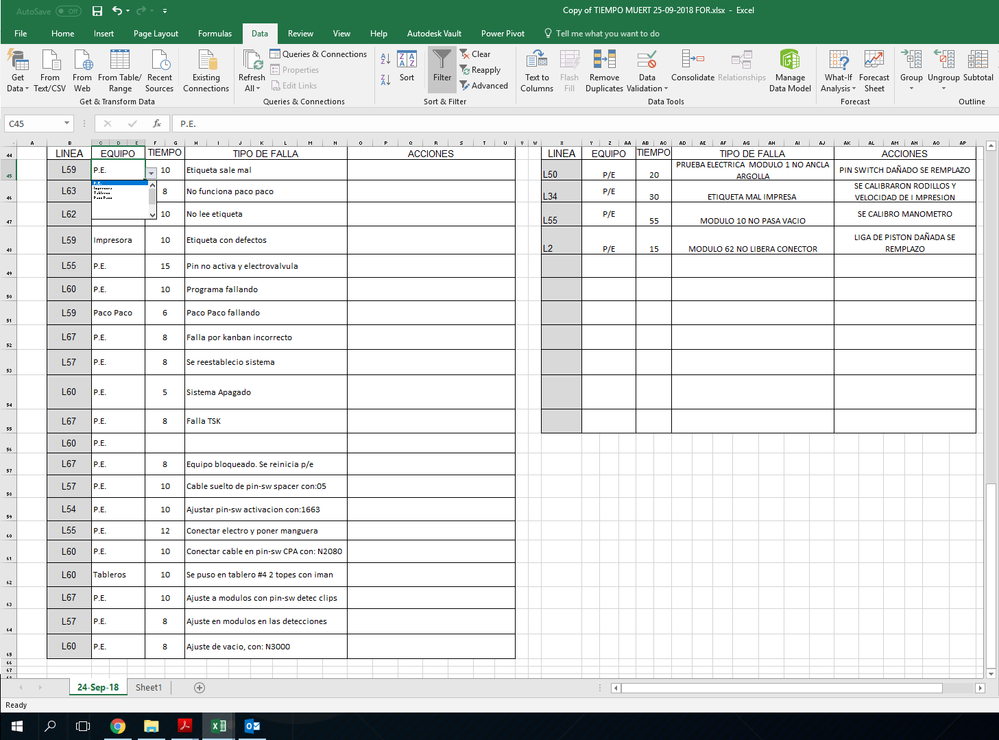Click the Get Data icon
The width and height of the screenshot is (999, 740).
click(18, 60)
